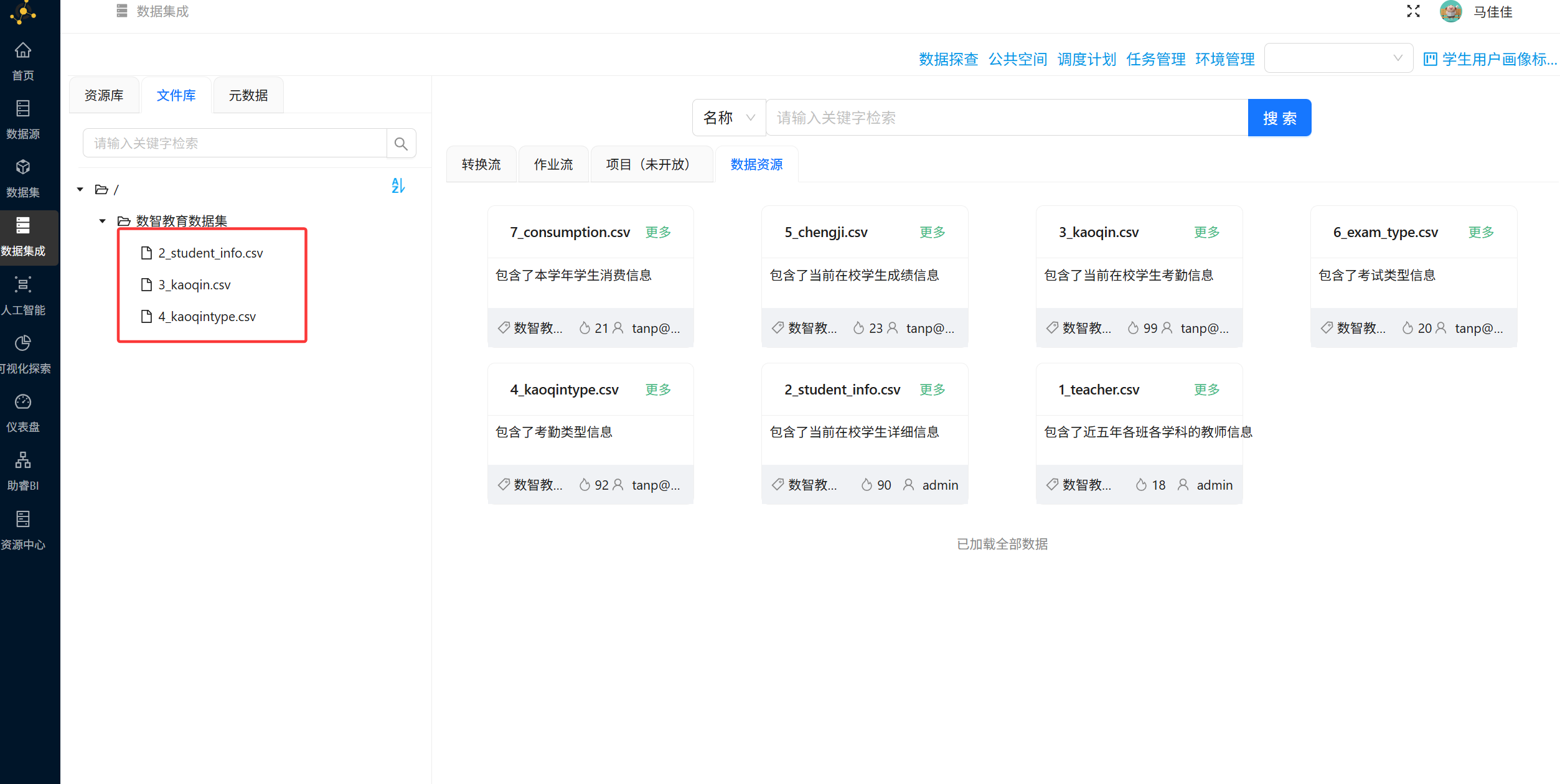Open the 1_teacher.csv card title
Viewport: 1560px width, 784px height.
(x=1099, y=390)
